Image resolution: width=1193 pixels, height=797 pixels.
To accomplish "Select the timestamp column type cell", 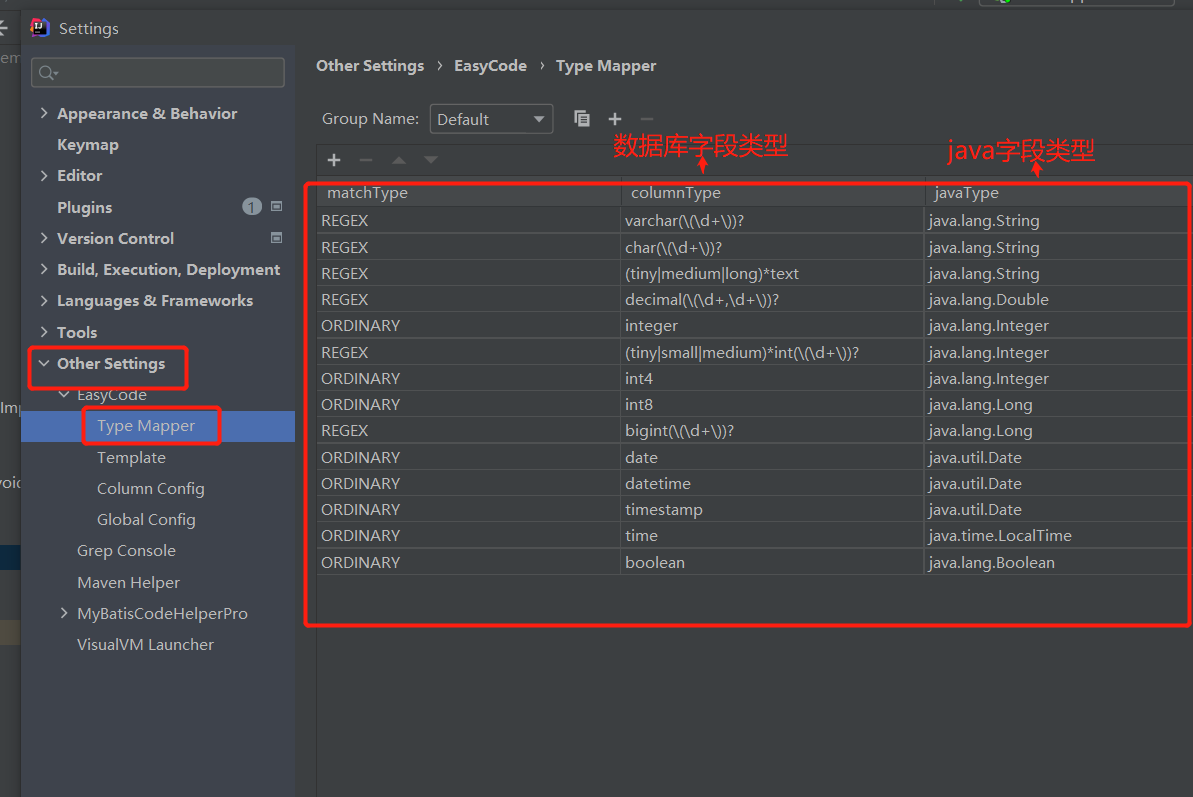I will coord(773,510).
